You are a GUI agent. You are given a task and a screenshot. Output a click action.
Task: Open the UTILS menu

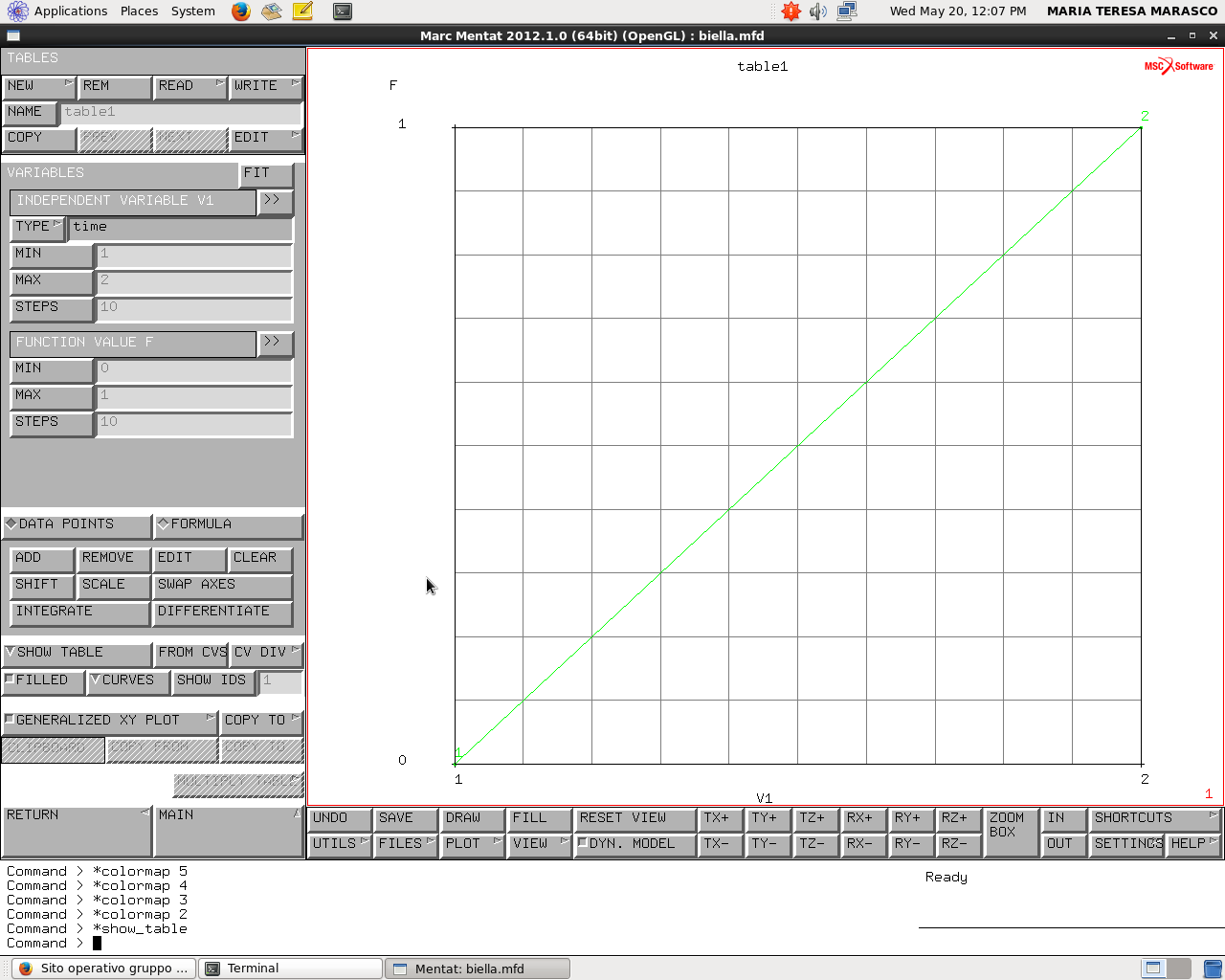(x=340, y=845)
